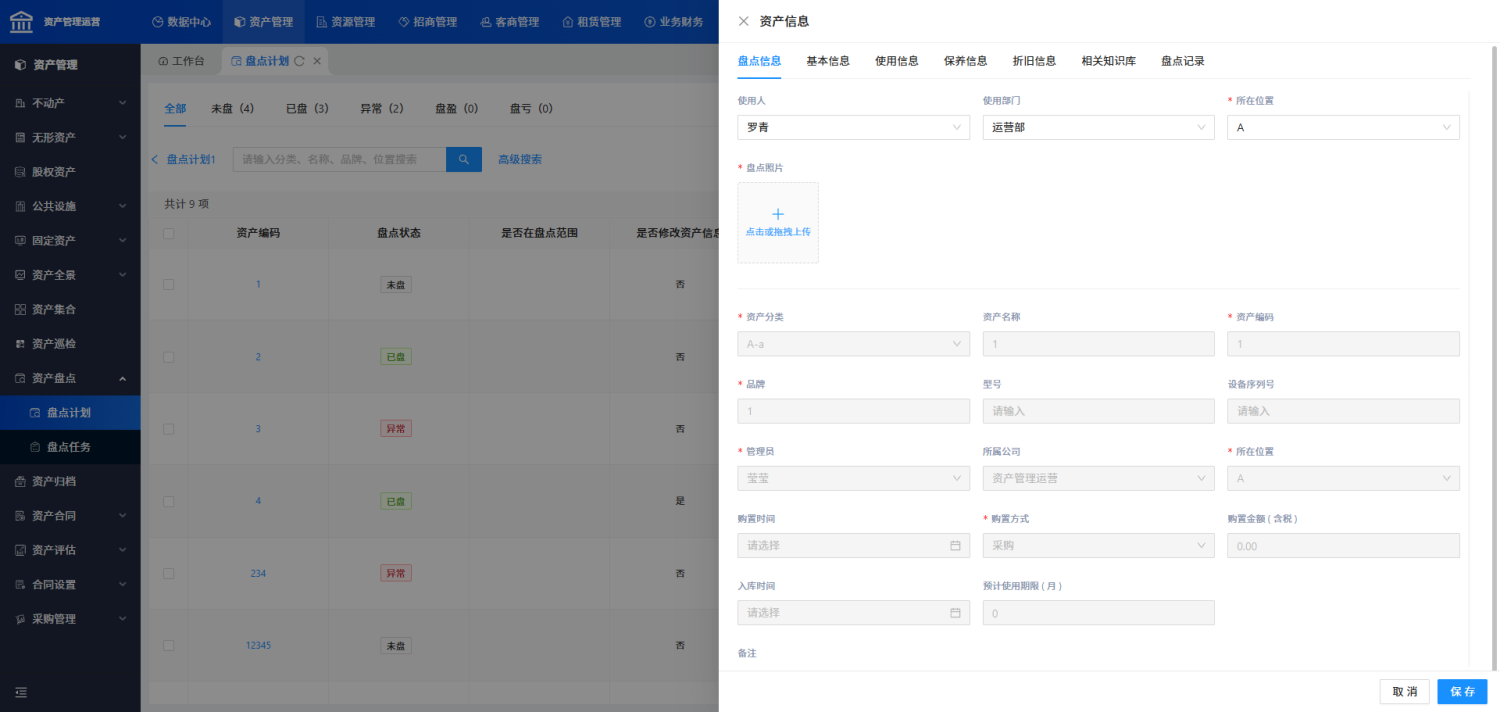
Task: Click the 型号 input field
Action: (1098, 411)
